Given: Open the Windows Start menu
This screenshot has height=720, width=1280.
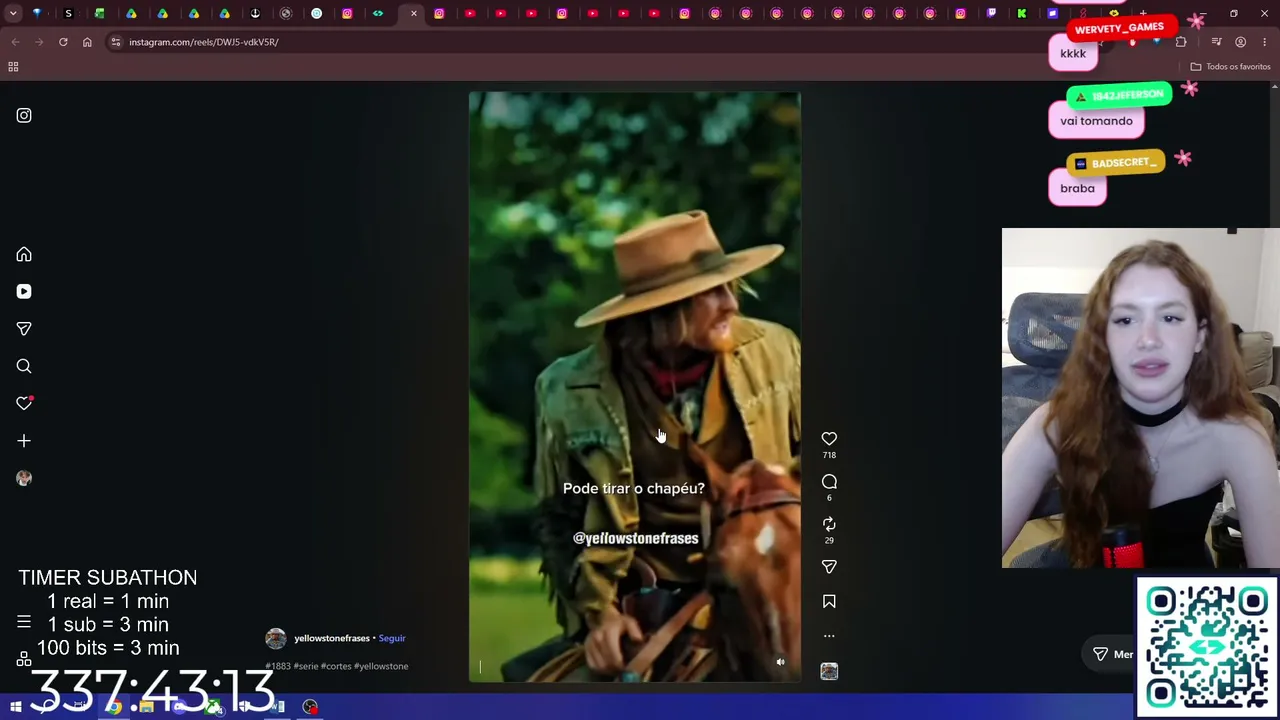Looking at the screenshot, I should [16, 707].
